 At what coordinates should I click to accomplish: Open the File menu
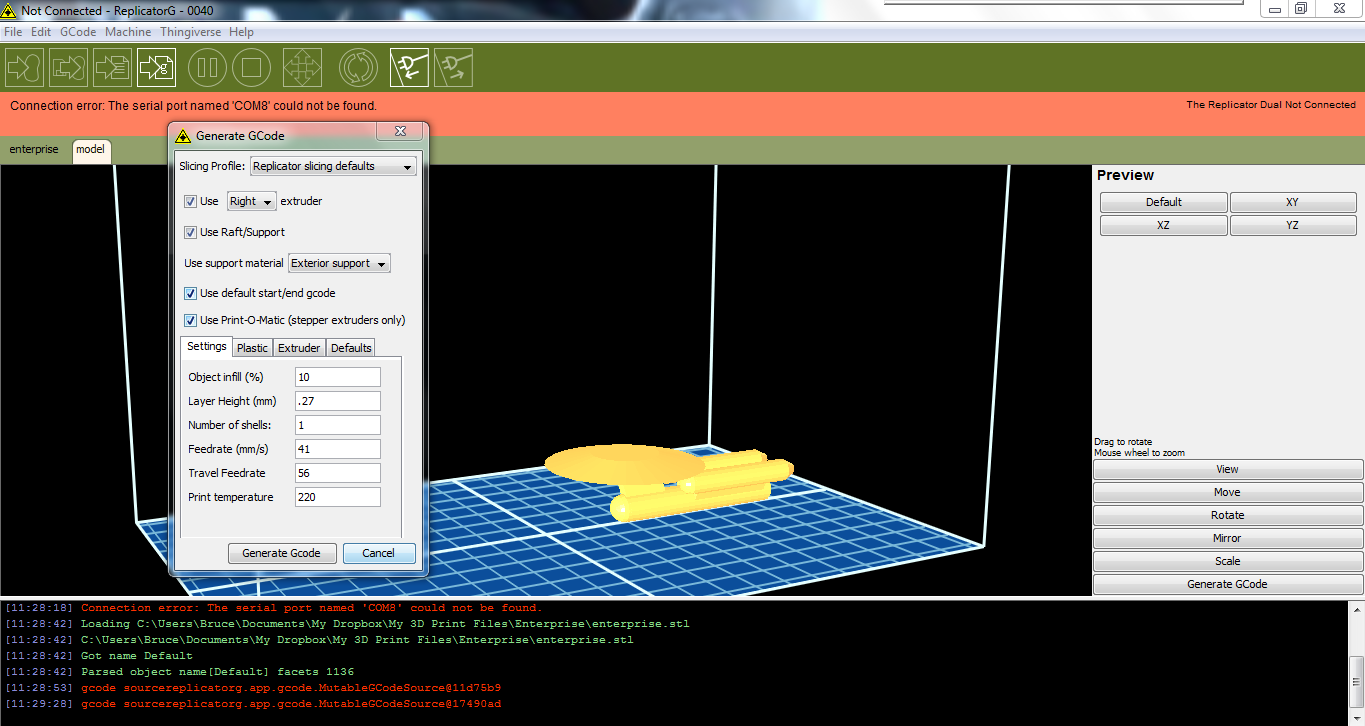(13, 32)
